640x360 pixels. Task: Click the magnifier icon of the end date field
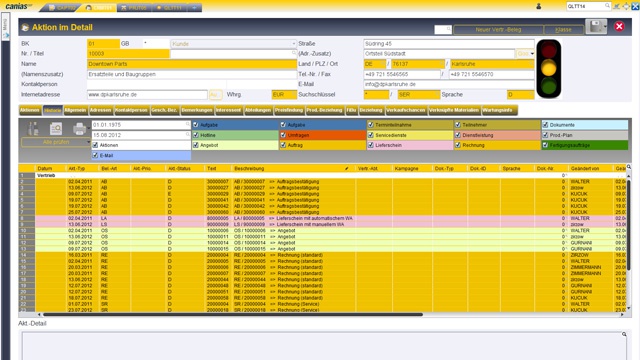tap(188, 134)
